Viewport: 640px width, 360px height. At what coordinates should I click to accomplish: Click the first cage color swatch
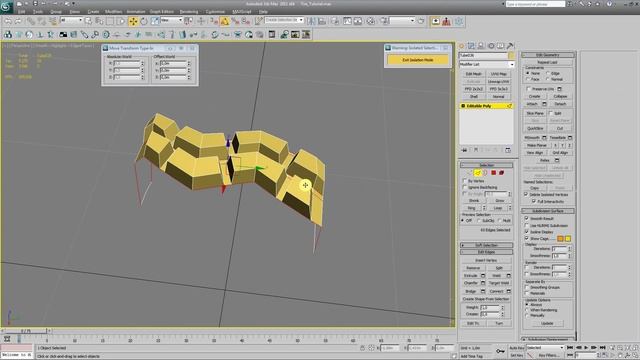(560, 238)
